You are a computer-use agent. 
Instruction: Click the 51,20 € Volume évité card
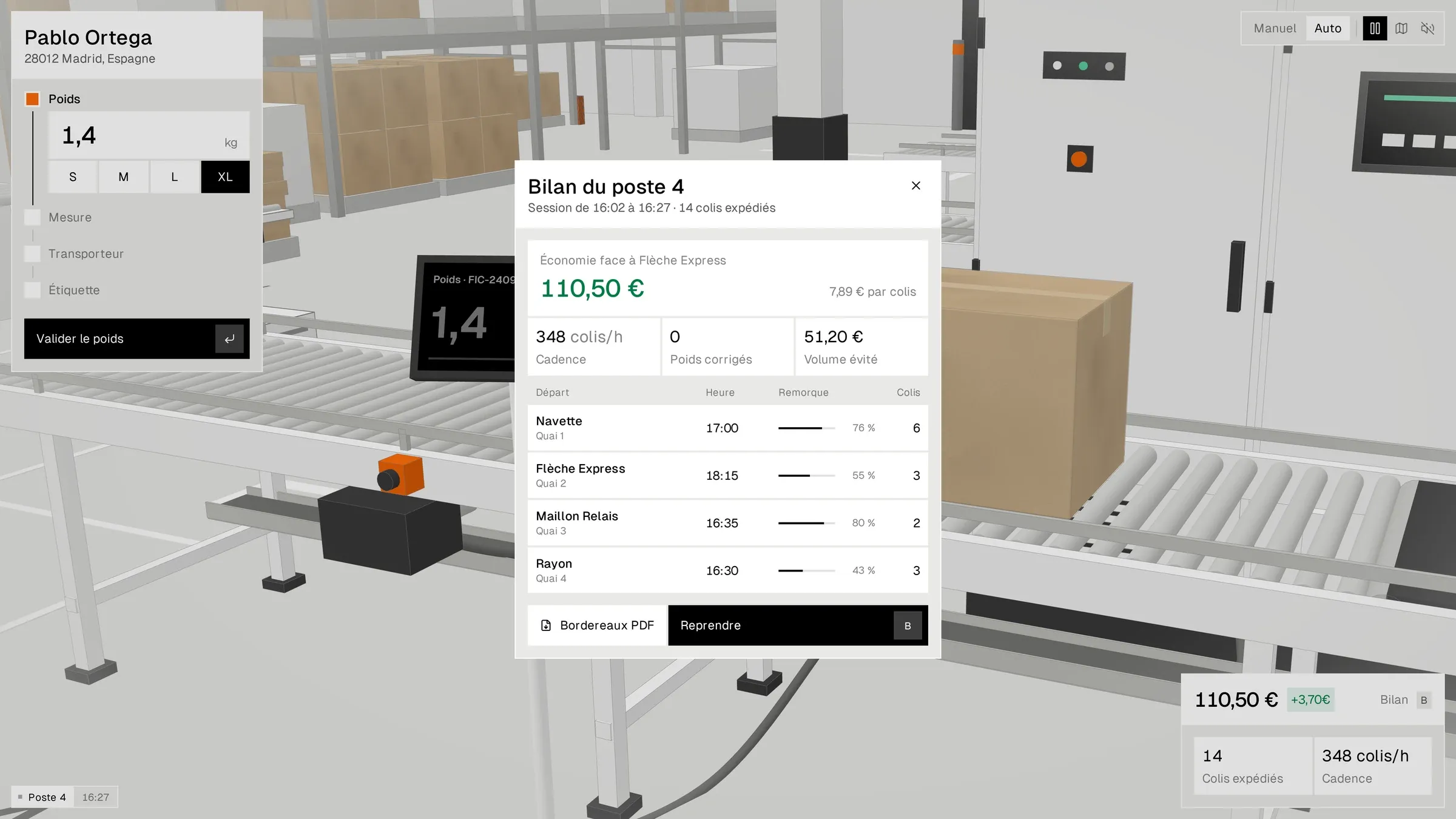click(861, 347)
